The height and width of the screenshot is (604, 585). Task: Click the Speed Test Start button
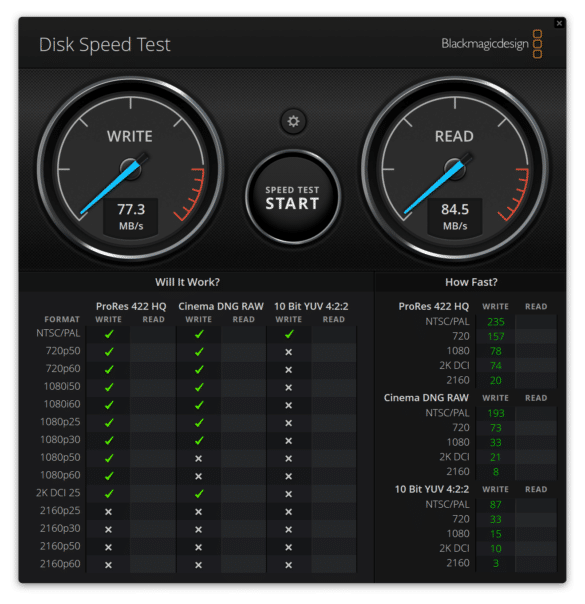293,197
